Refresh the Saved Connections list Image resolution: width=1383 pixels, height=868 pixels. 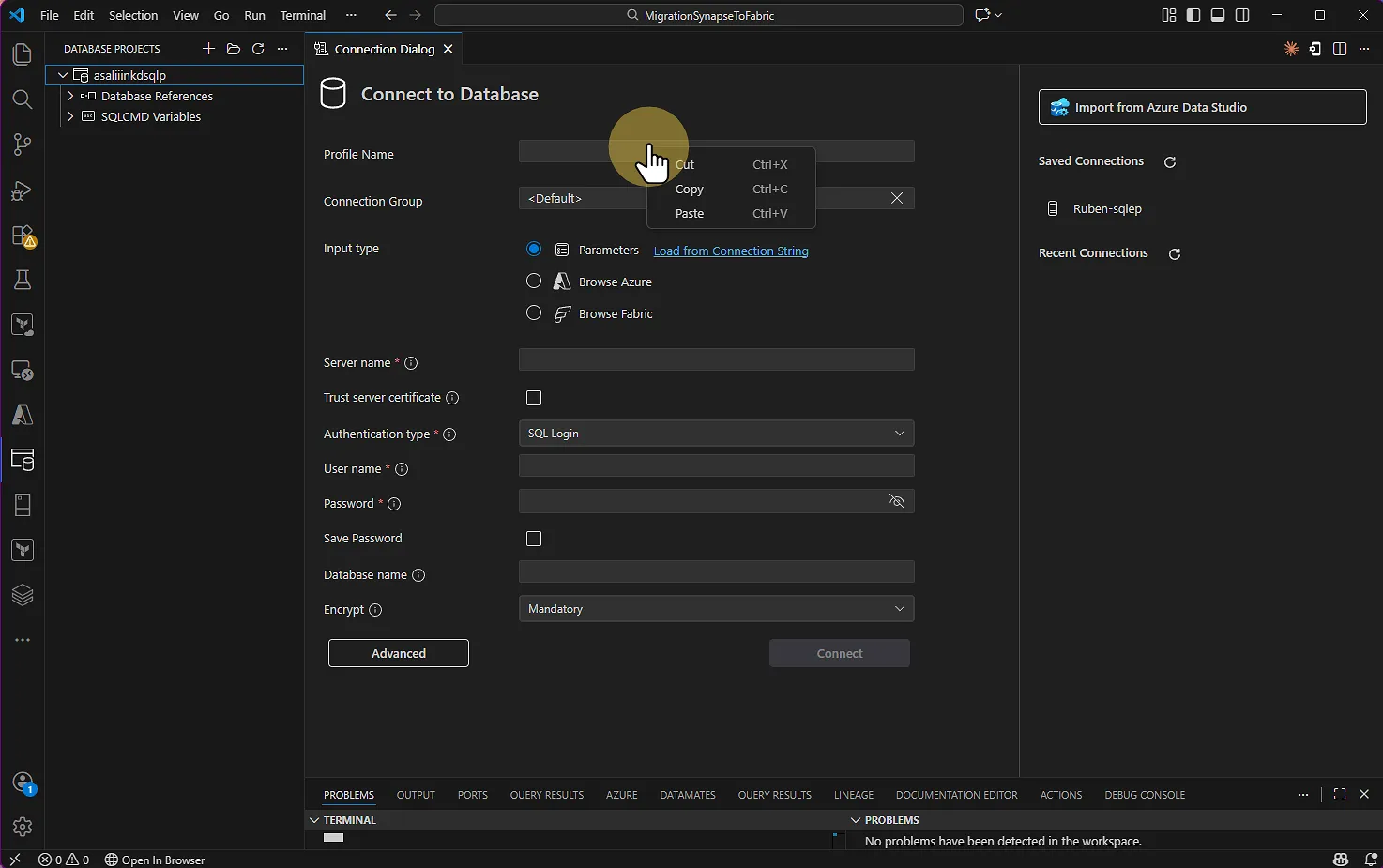click(x=1170, y=162)
